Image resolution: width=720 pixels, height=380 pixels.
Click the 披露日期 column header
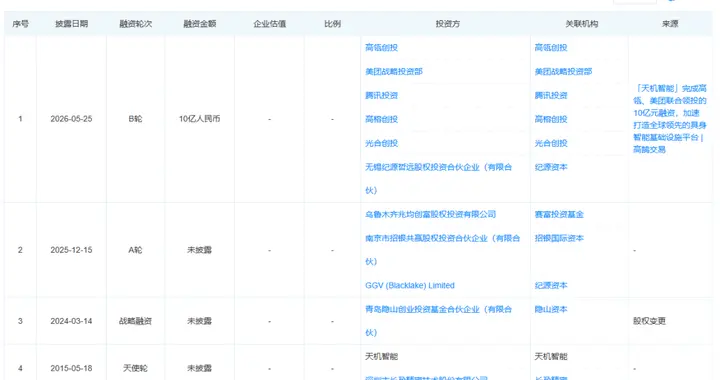coord(71,24)
